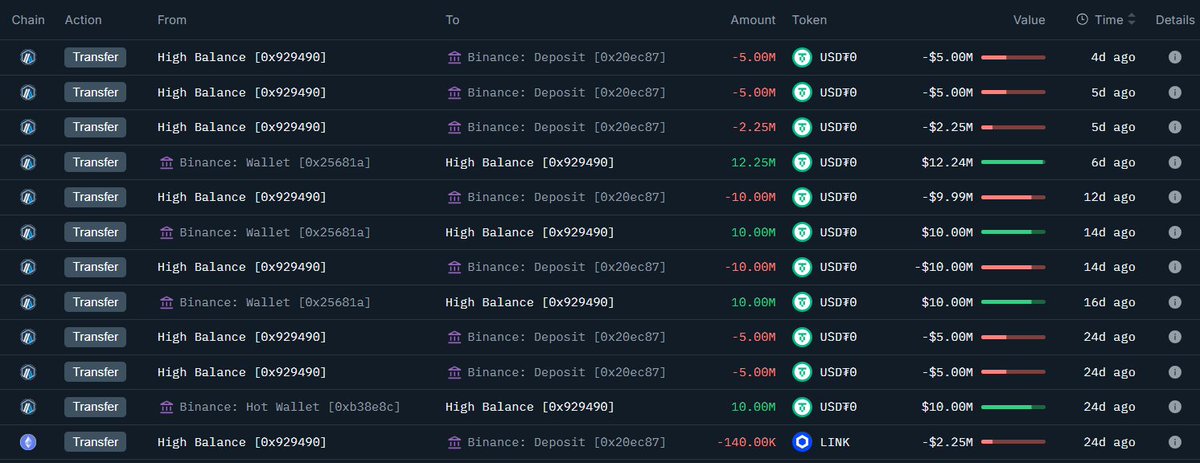Click bank icon in 12d ago Deposit cell
Image resolution: width=1200 pixels, height=463 pixels.
pos(455,198)
